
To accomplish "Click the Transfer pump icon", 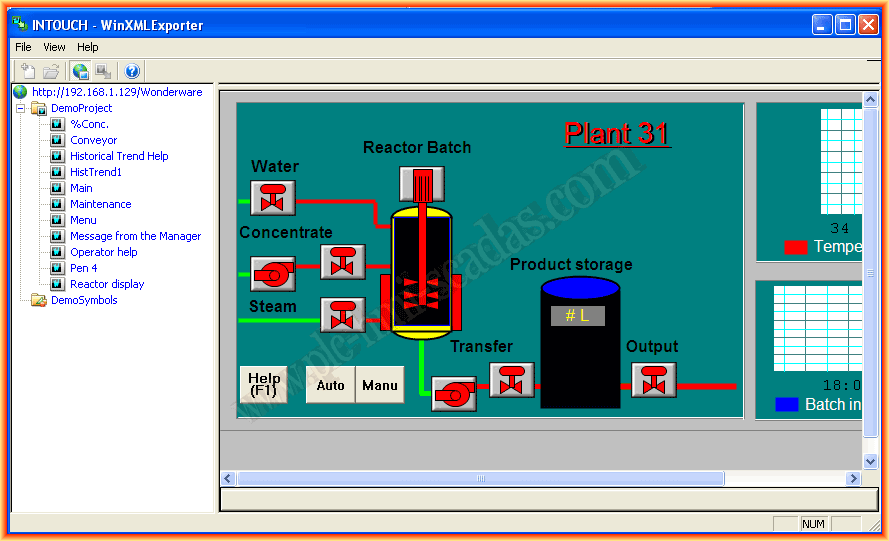I will [454, 393].
